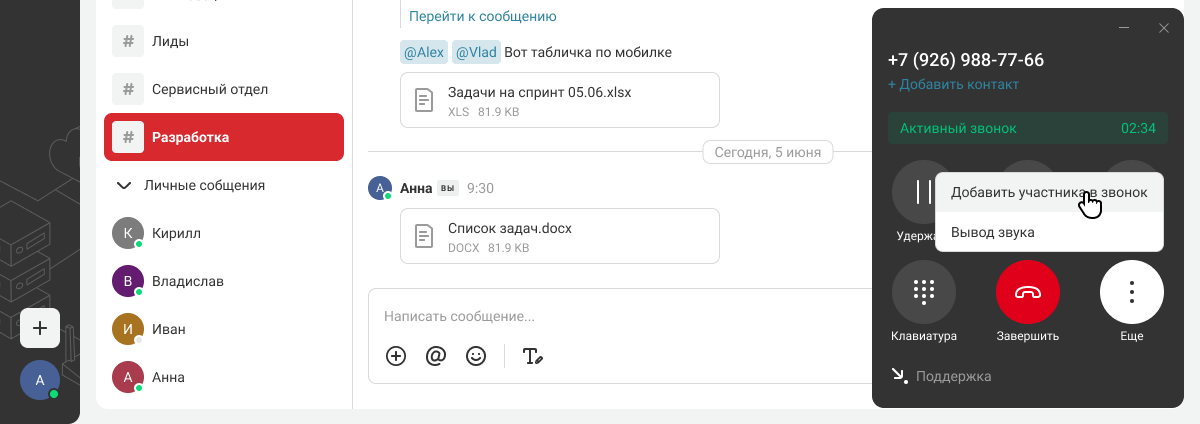Click the red Завершить end call button
Screen dimensions: 1200x424
tap(1027, 292)
